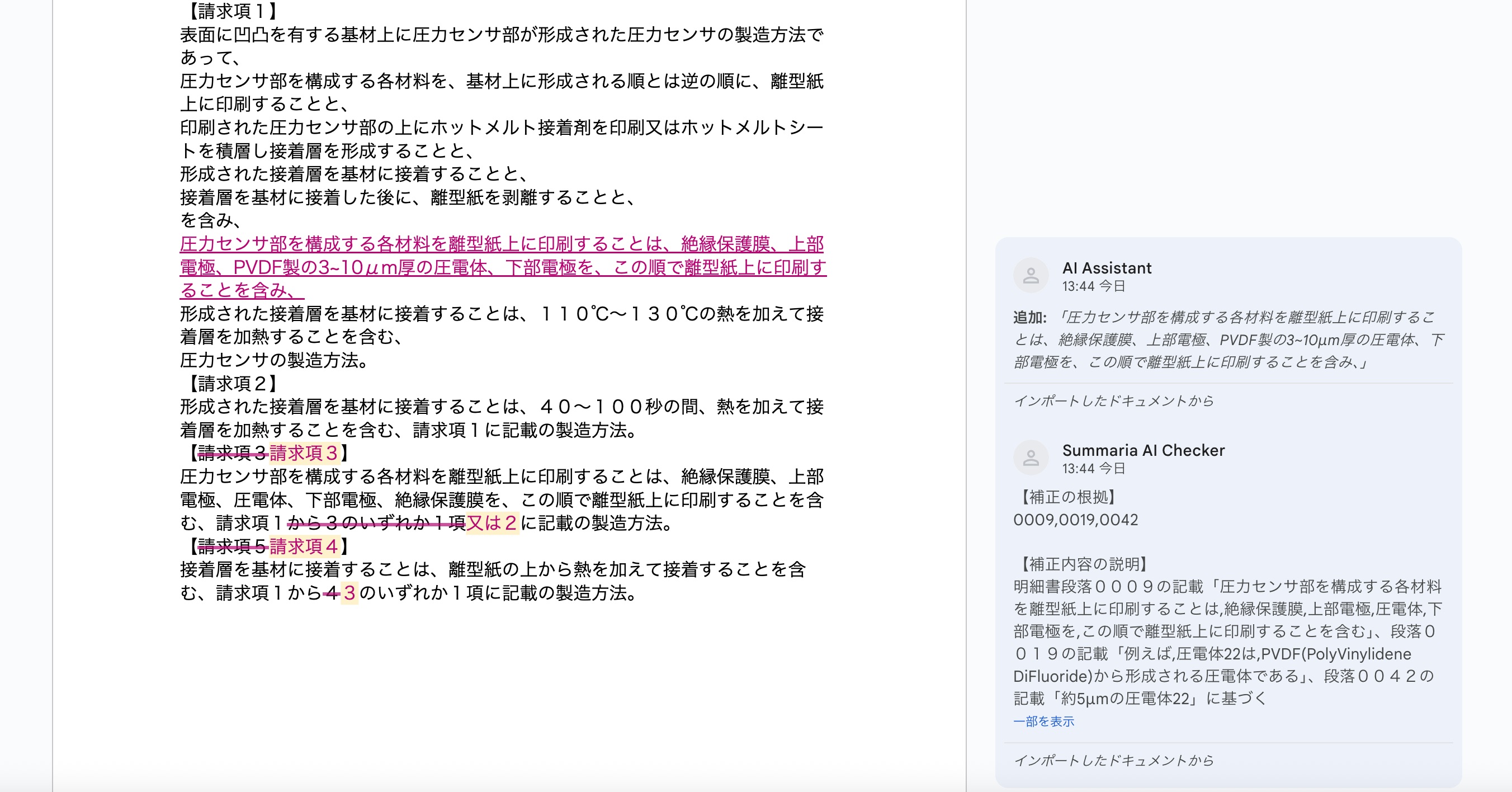1512x792 pixels.
Task: Click the line を含み、
Action: [211, 220]
